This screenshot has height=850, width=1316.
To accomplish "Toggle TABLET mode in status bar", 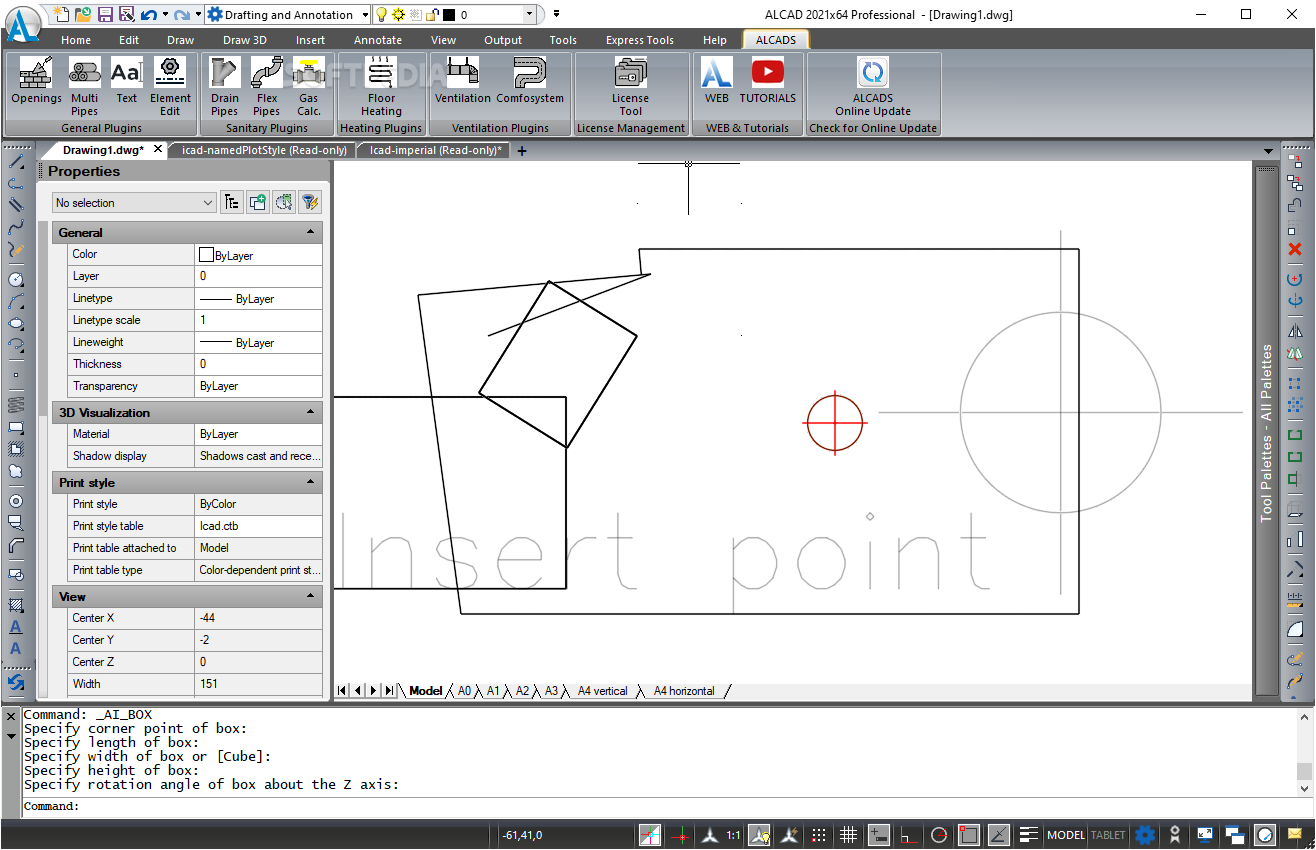I will click(x=1108, y=835).
